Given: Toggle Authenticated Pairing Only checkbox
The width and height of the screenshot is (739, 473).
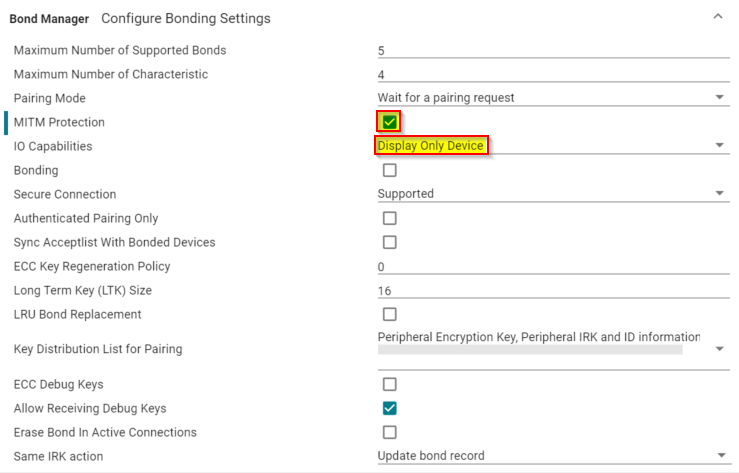Looking at the screenshot, I should point(390,218).
